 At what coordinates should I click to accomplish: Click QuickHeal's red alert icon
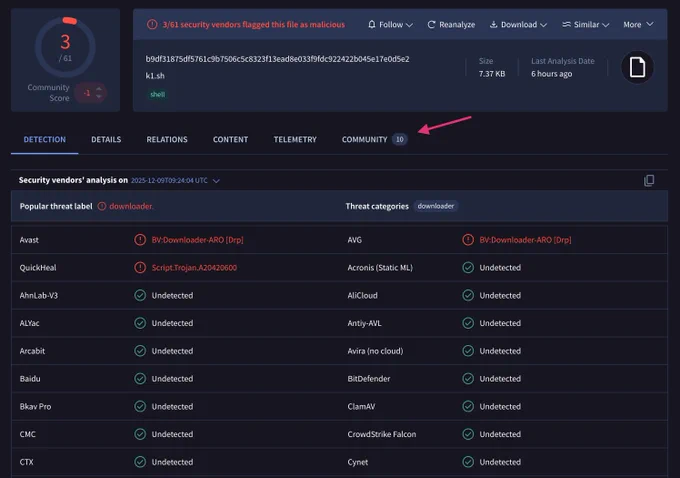(140, 268)
